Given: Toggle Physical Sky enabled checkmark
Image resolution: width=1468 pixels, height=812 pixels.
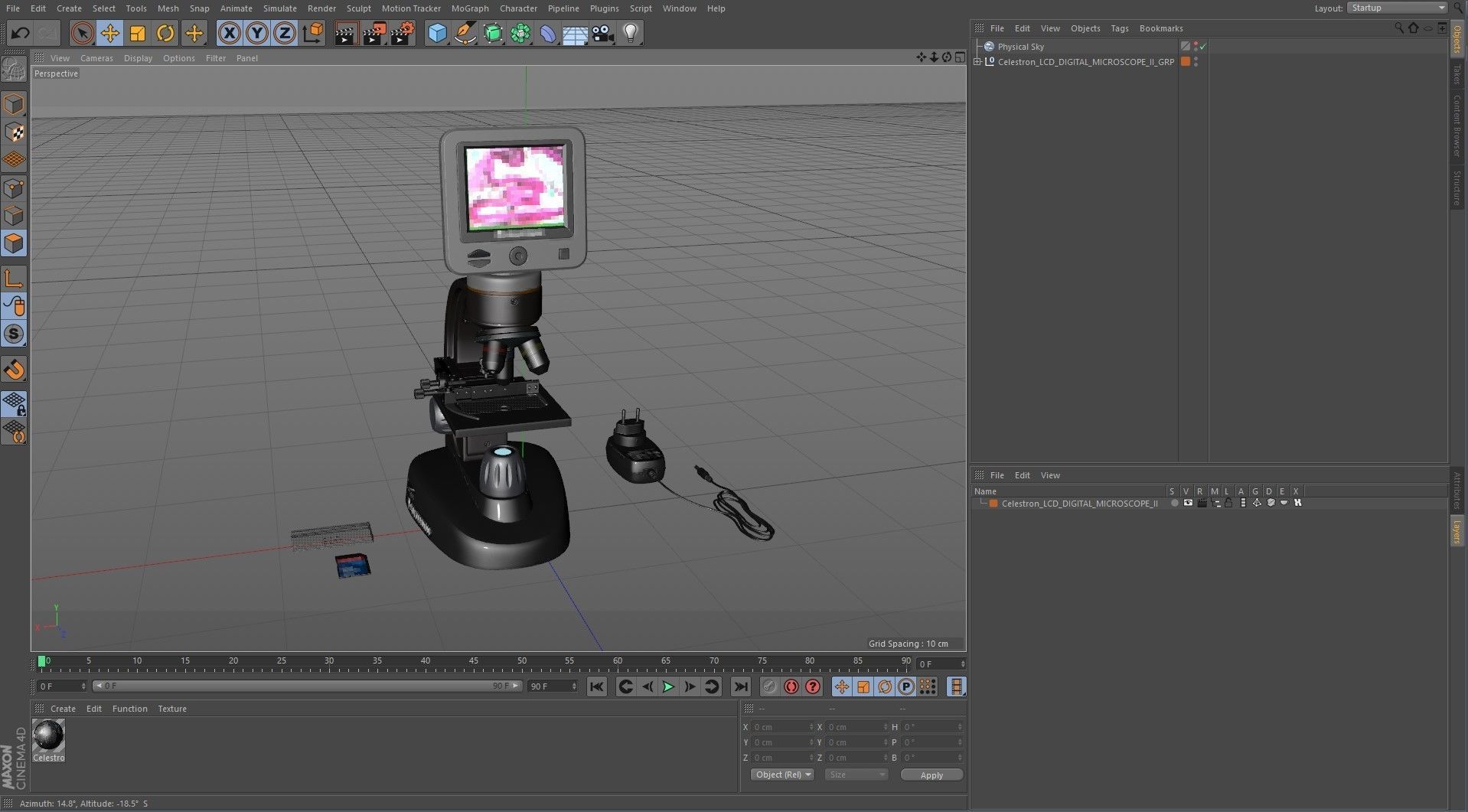Looking at the screenshot, I should (1202, 47).
